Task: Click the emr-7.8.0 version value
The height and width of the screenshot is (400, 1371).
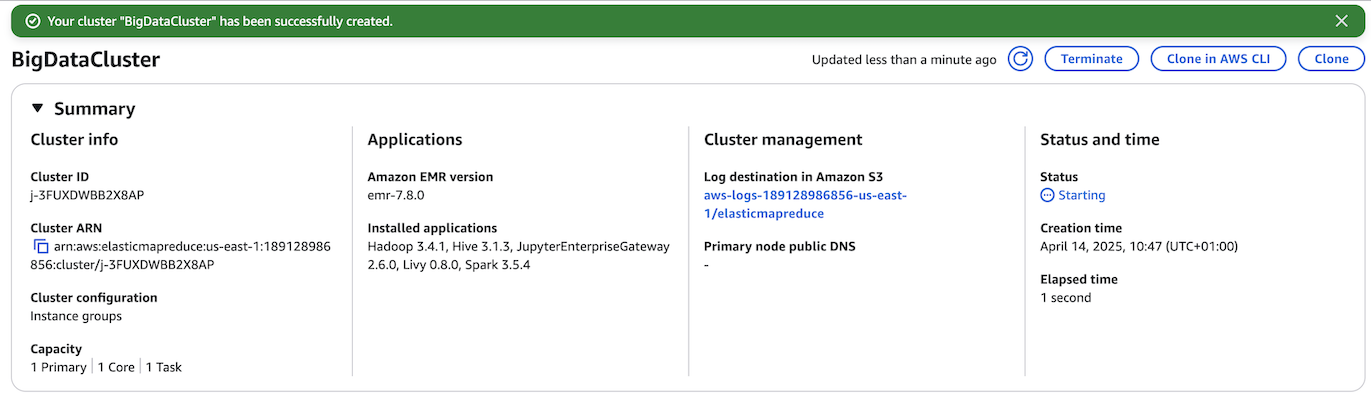Action: pyautogui.click(x=396, y=195)
